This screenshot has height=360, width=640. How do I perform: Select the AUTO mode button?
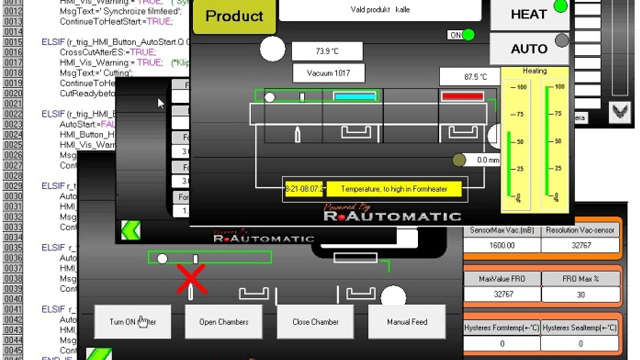529,49
